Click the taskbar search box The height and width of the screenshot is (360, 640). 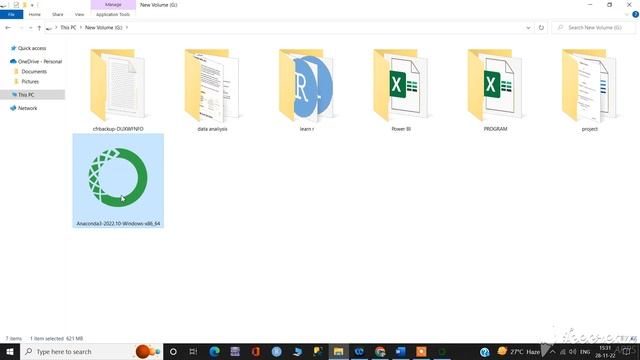pyautogui.click(x=91, y=351)
